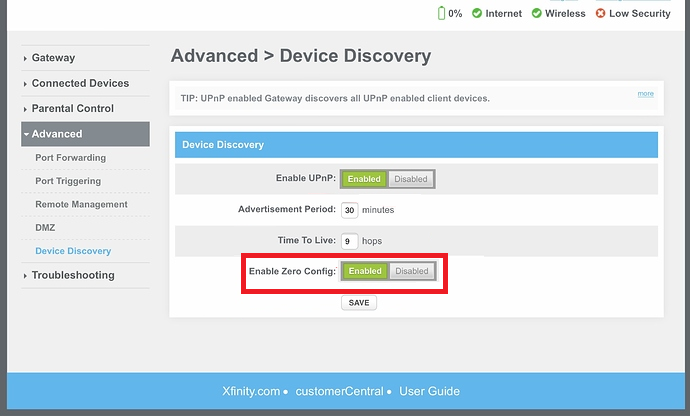690x416 pixels.
Task: Click the Wireless green checkmark icon
Action: (x=537, y=13)
